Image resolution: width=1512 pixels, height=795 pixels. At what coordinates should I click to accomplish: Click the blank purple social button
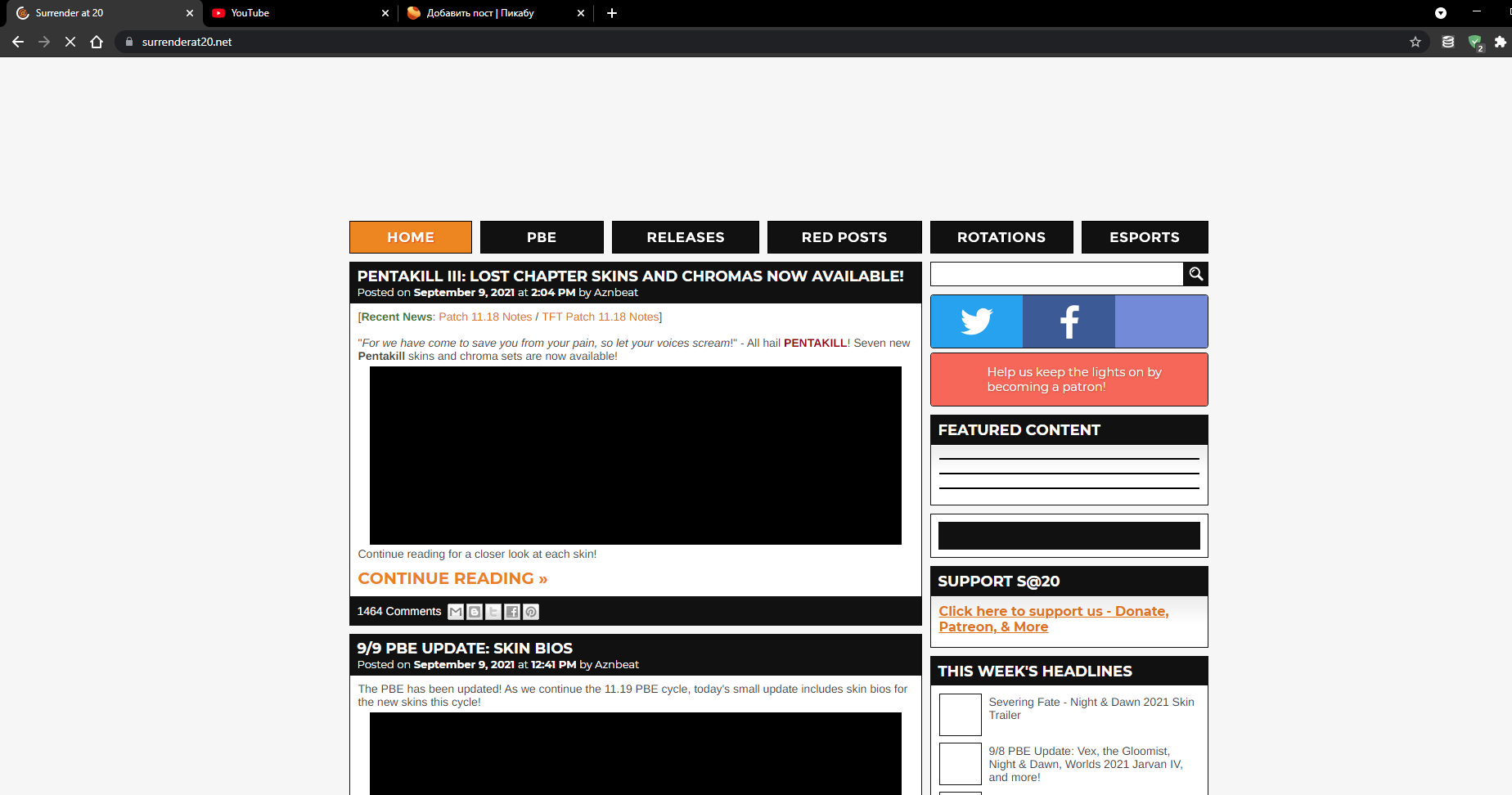click(x=1162, y=321)
